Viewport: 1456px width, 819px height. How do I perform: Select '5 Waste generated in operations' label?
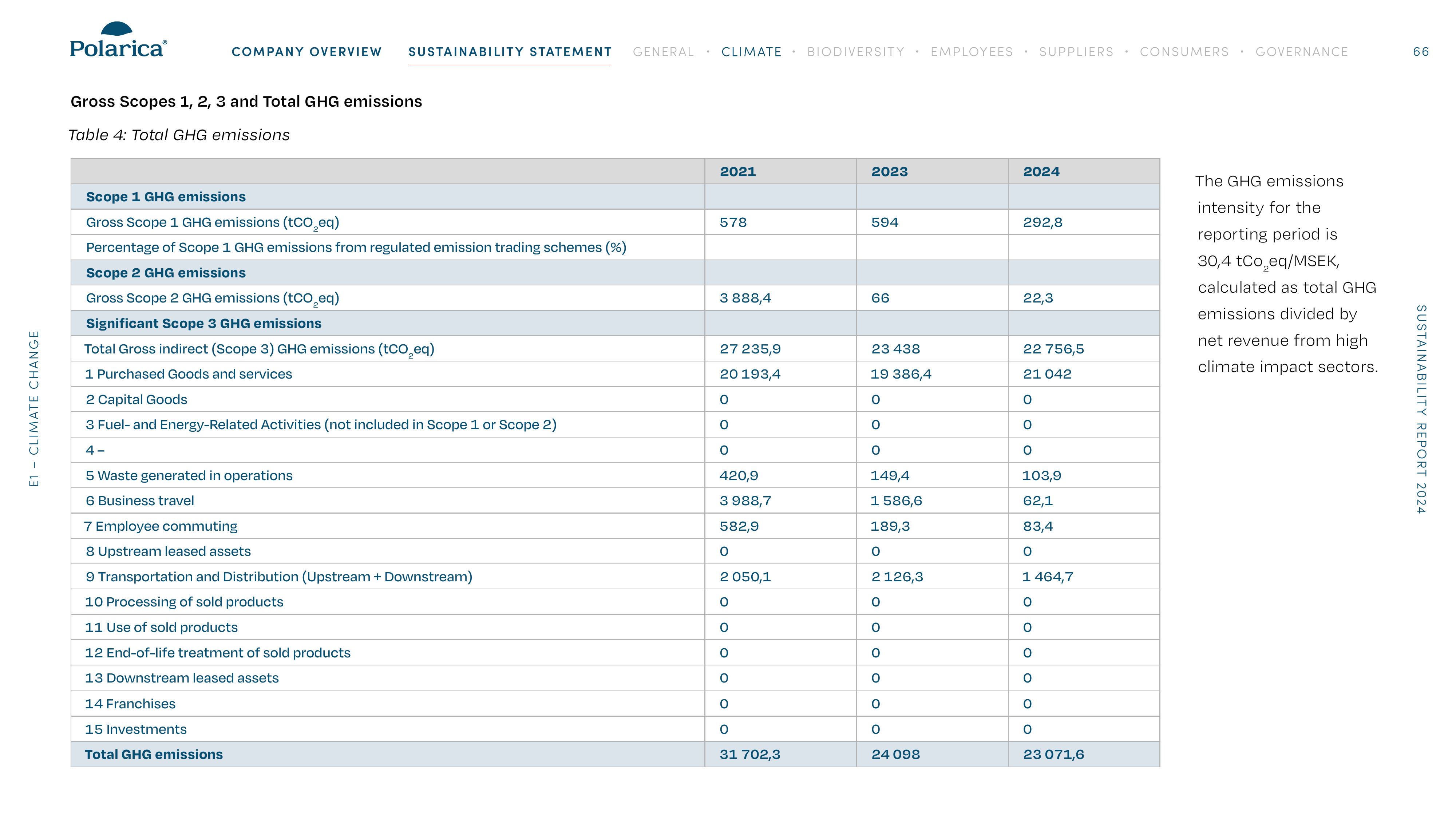point(189,475)
